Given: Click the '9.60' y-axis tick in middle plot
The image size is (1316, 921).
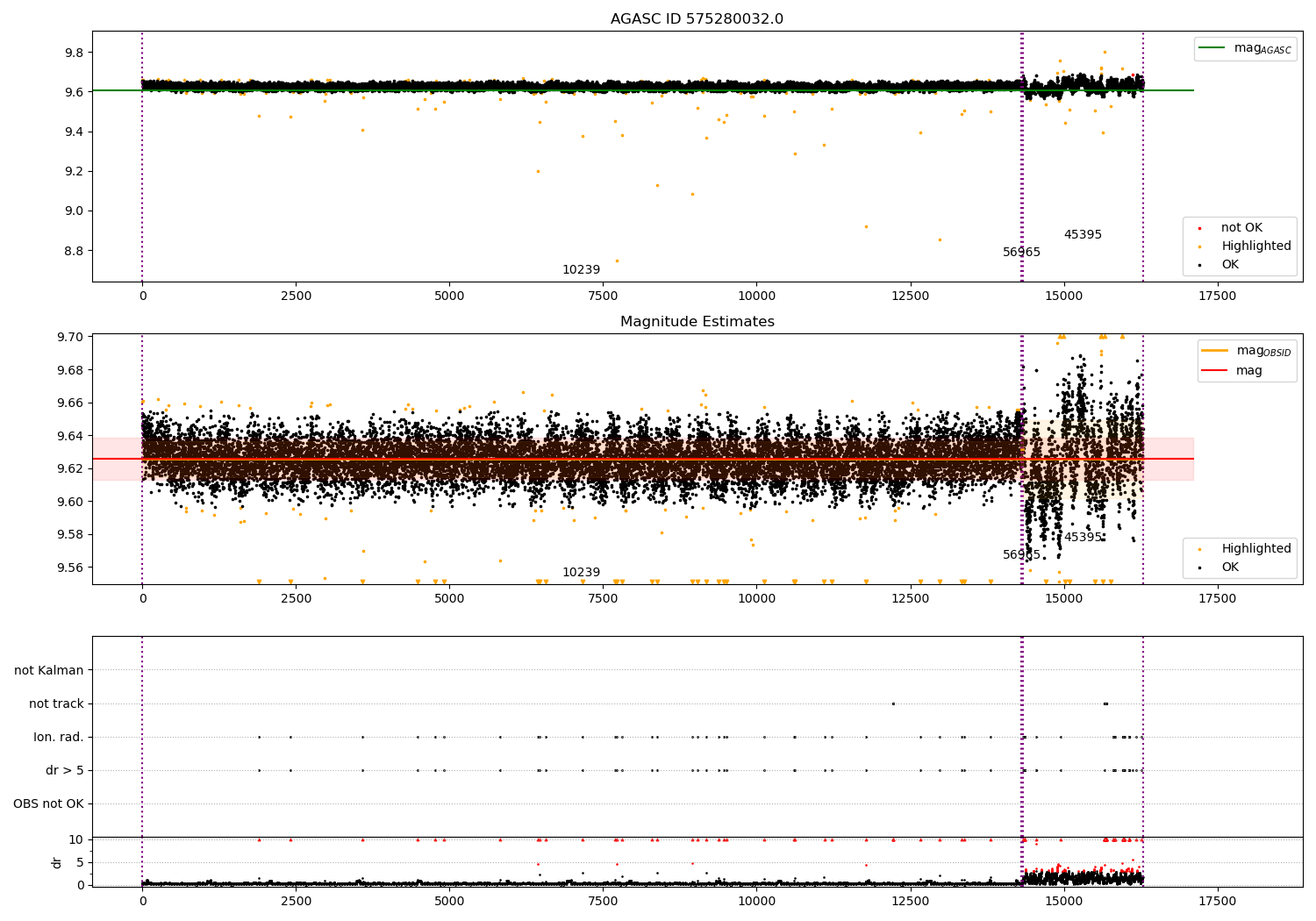Looking at the screenshot, I should point(70,502).
